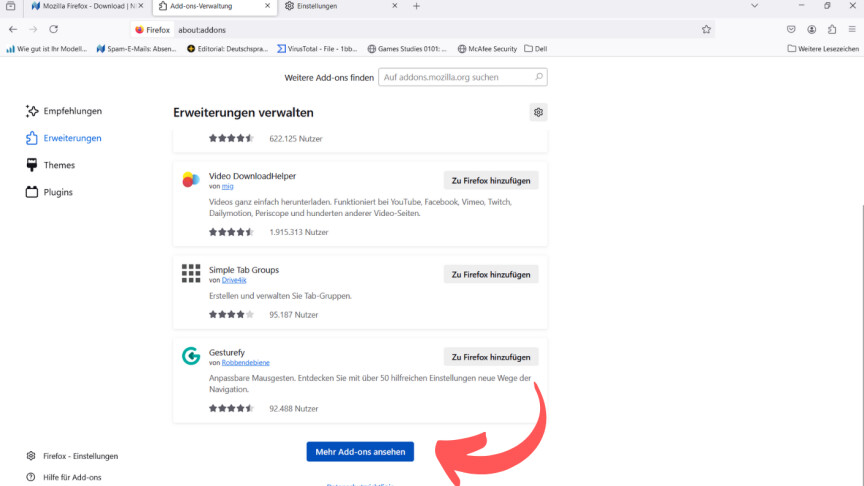
Task: Open the Themes category
Action: pyautogui.click(x=50, y=165)
